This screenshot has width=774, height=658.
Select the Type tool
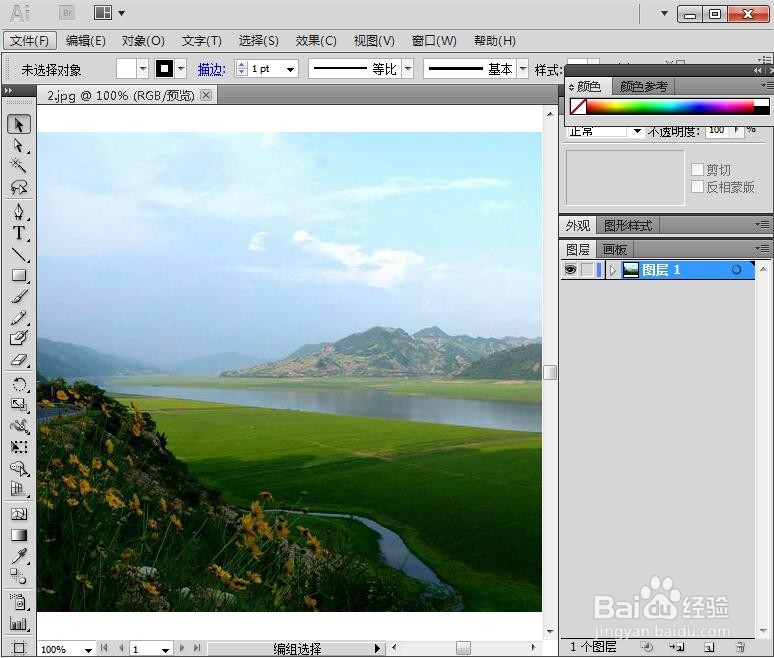19,233
